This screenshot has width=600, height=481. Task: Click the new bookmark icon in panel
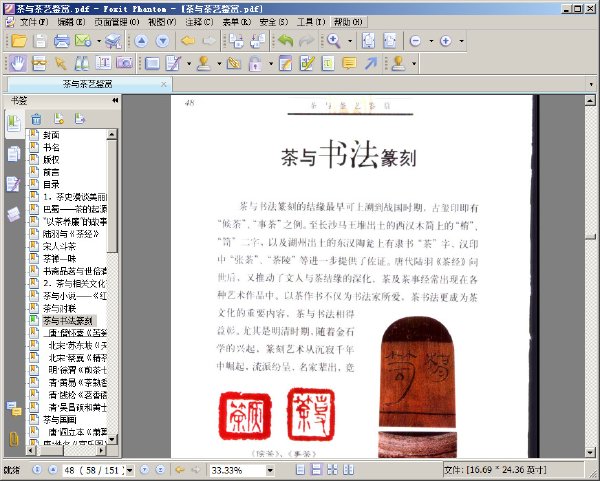pyautogui.click(x=59, y=119)
